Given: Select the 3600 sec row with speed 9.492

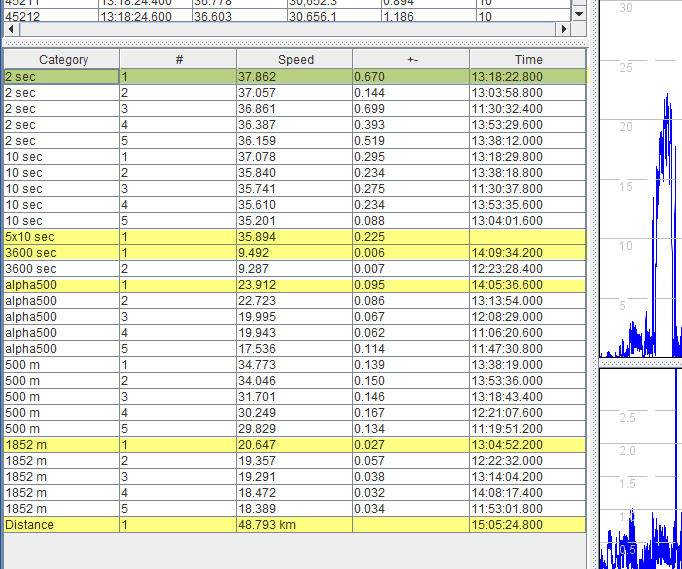Looking at the screenshot, I should (295, 253).
